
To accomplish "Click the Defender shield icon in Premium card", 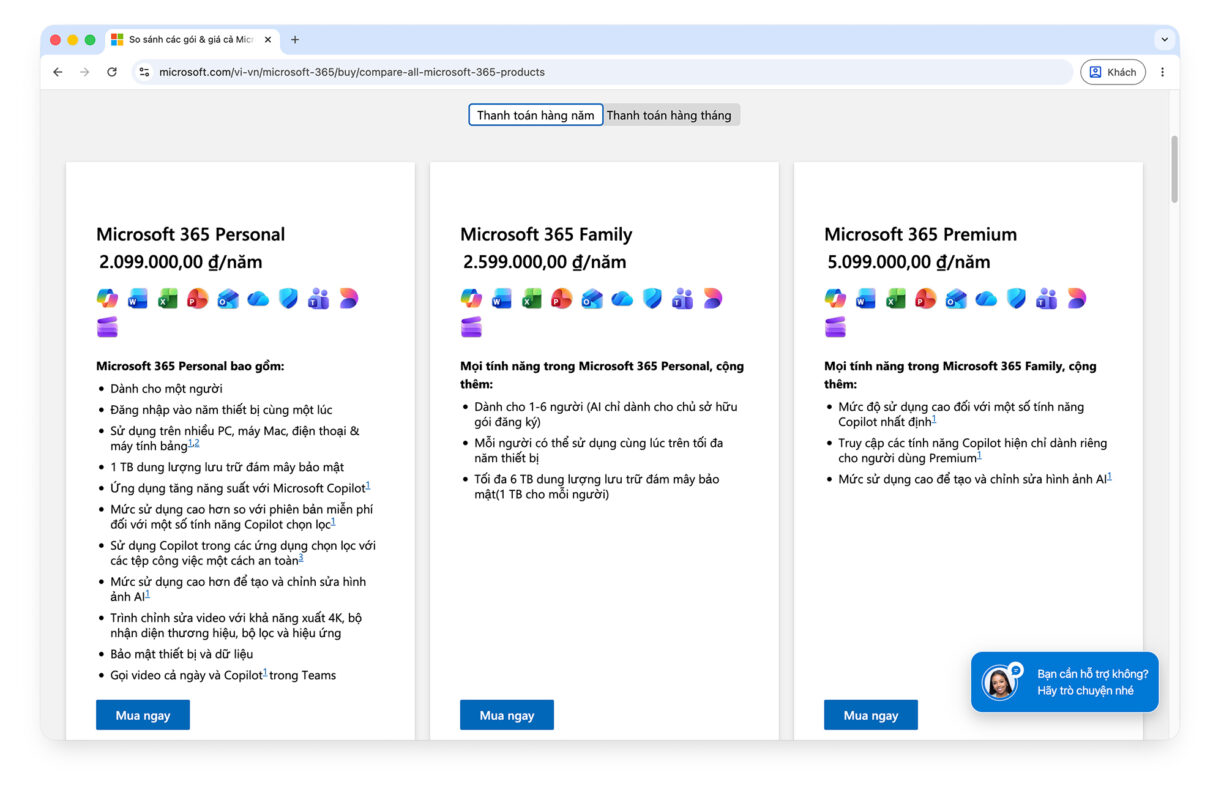I will [1016, 298].
